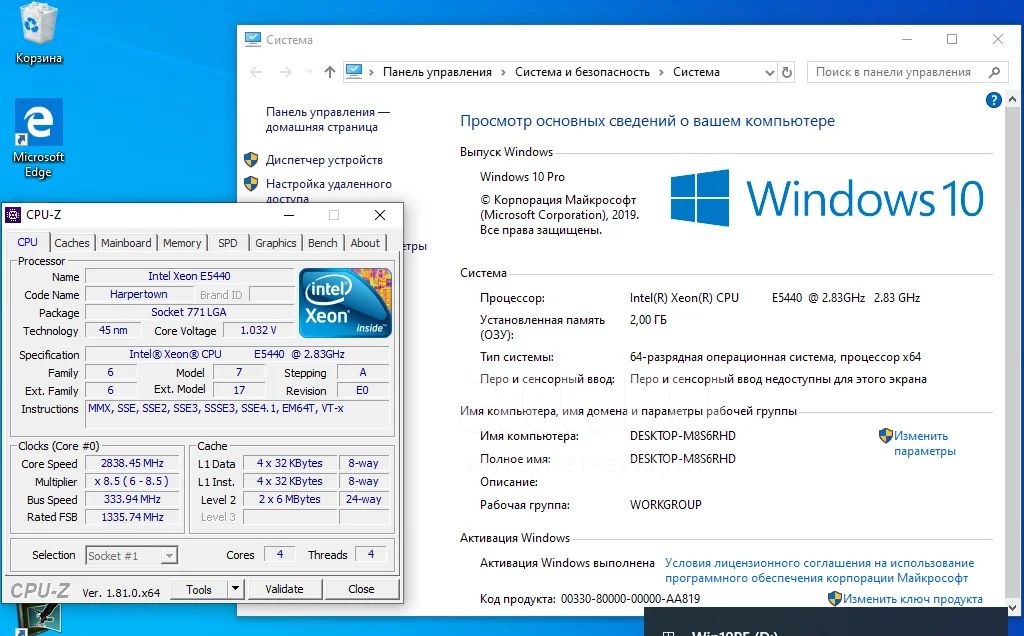Viewport: 1024px width, 636px height.
Task: Click the Close button at CPU-Z bottom
Action: [x=361, y=589]
